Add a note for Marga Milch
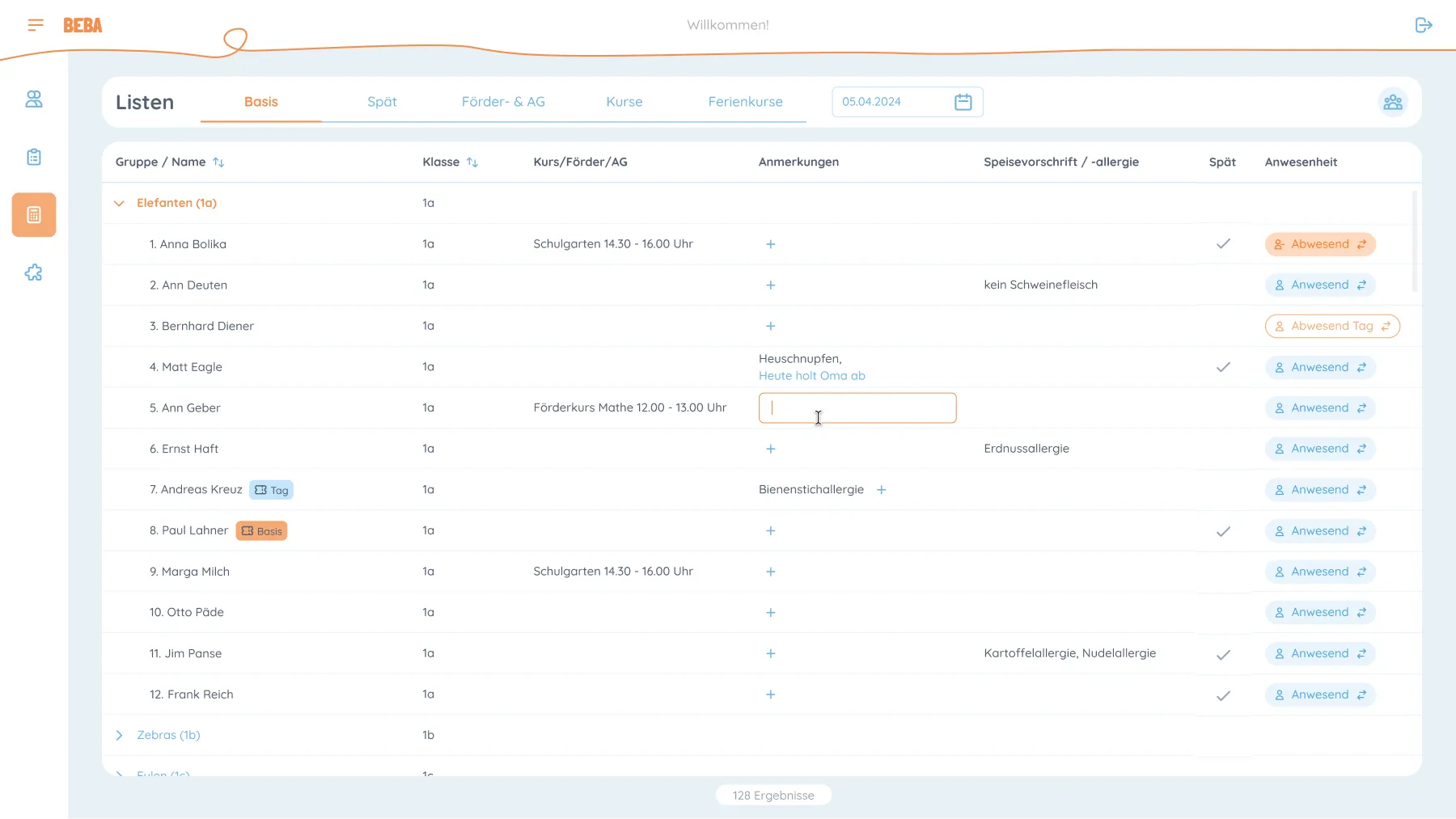1456x819 pixels. coord(771,572)
